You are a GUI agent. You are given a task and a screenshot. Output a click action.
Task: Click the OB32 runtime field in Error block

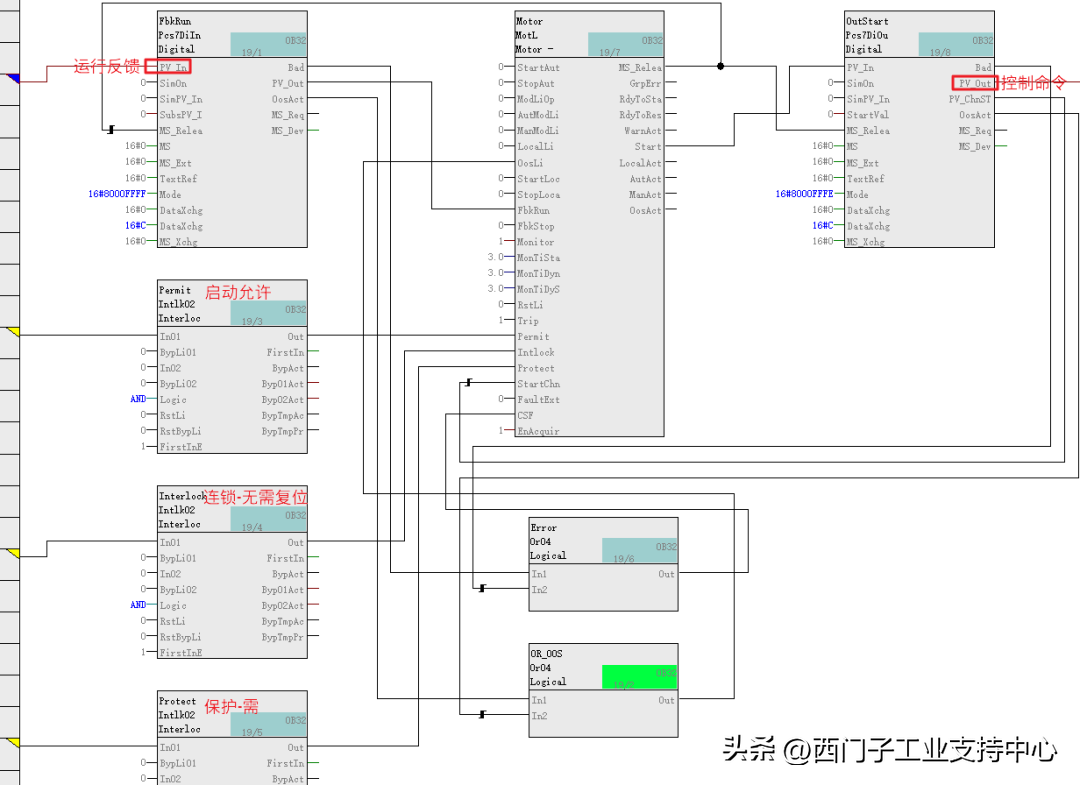639,550
